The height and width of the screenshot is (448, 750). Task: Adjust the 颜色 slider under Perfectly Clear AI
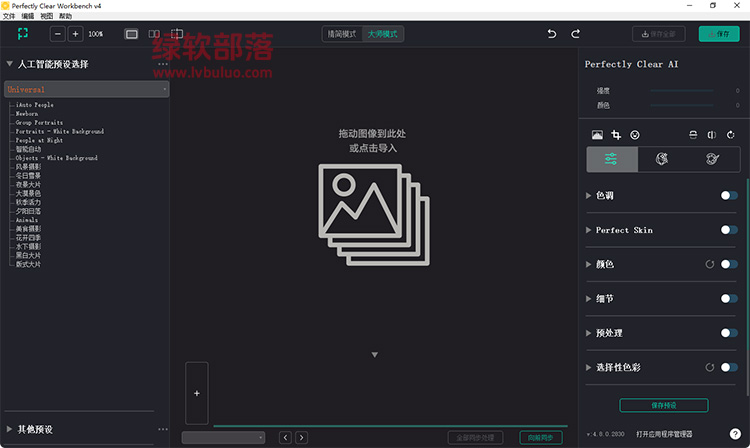coord(682,105)
